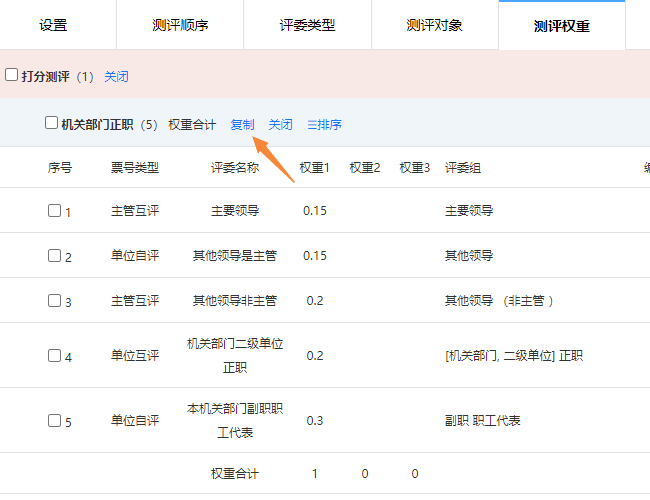Viewport: 650px width, 500px height.
Task: Click total value 1 under 权重1
Action: [x=315, y=473]
